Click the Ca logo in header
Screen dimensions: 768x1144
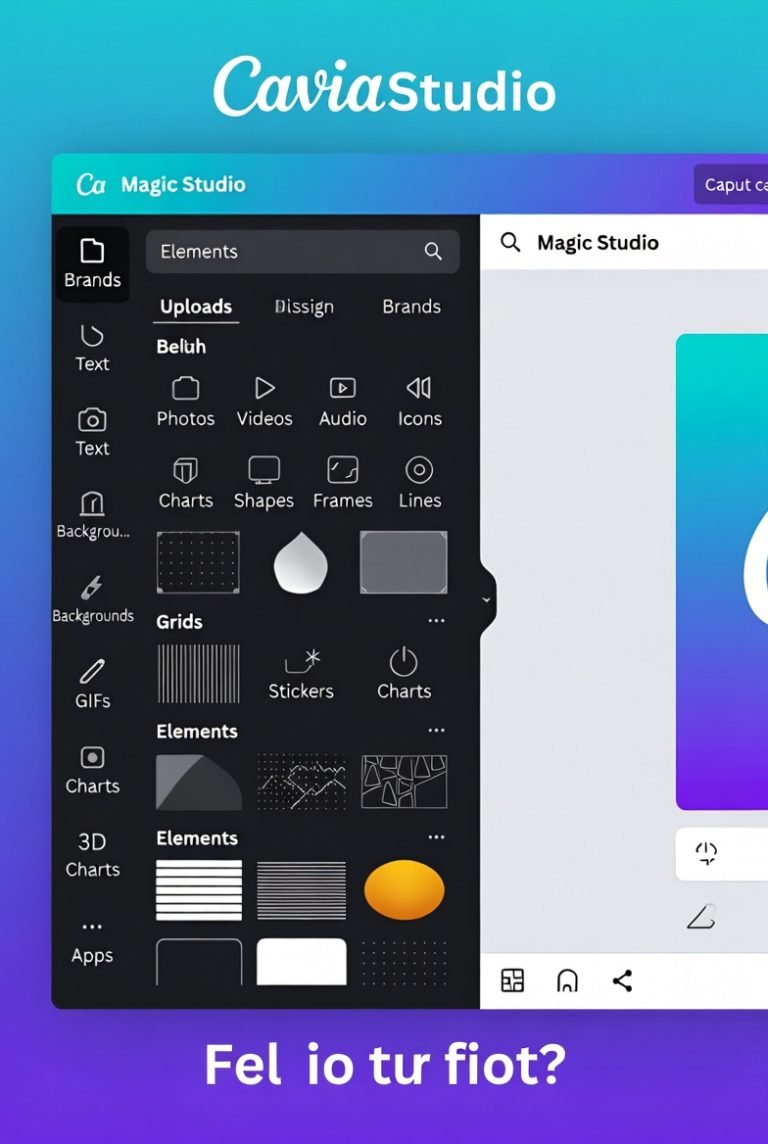point(91,185)
